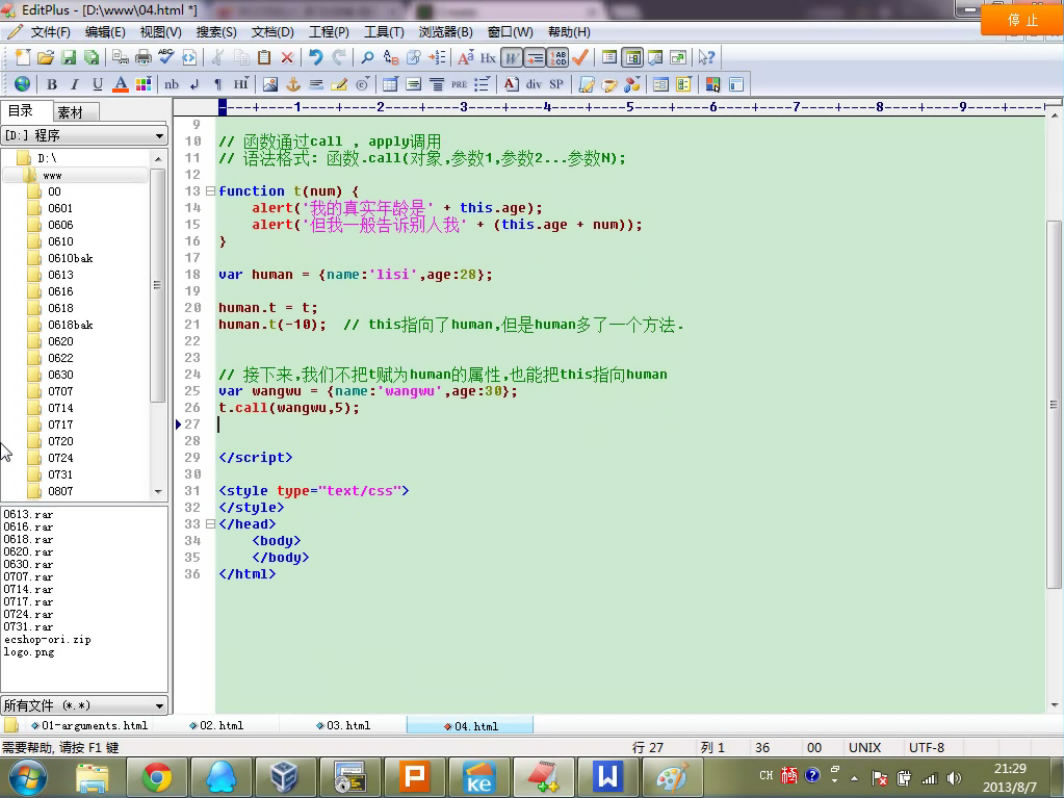Image resolution: width=1064 pixels, height=798 pixels.
Task: Click the browser globe icon
Action: click(x=22, y=84)
